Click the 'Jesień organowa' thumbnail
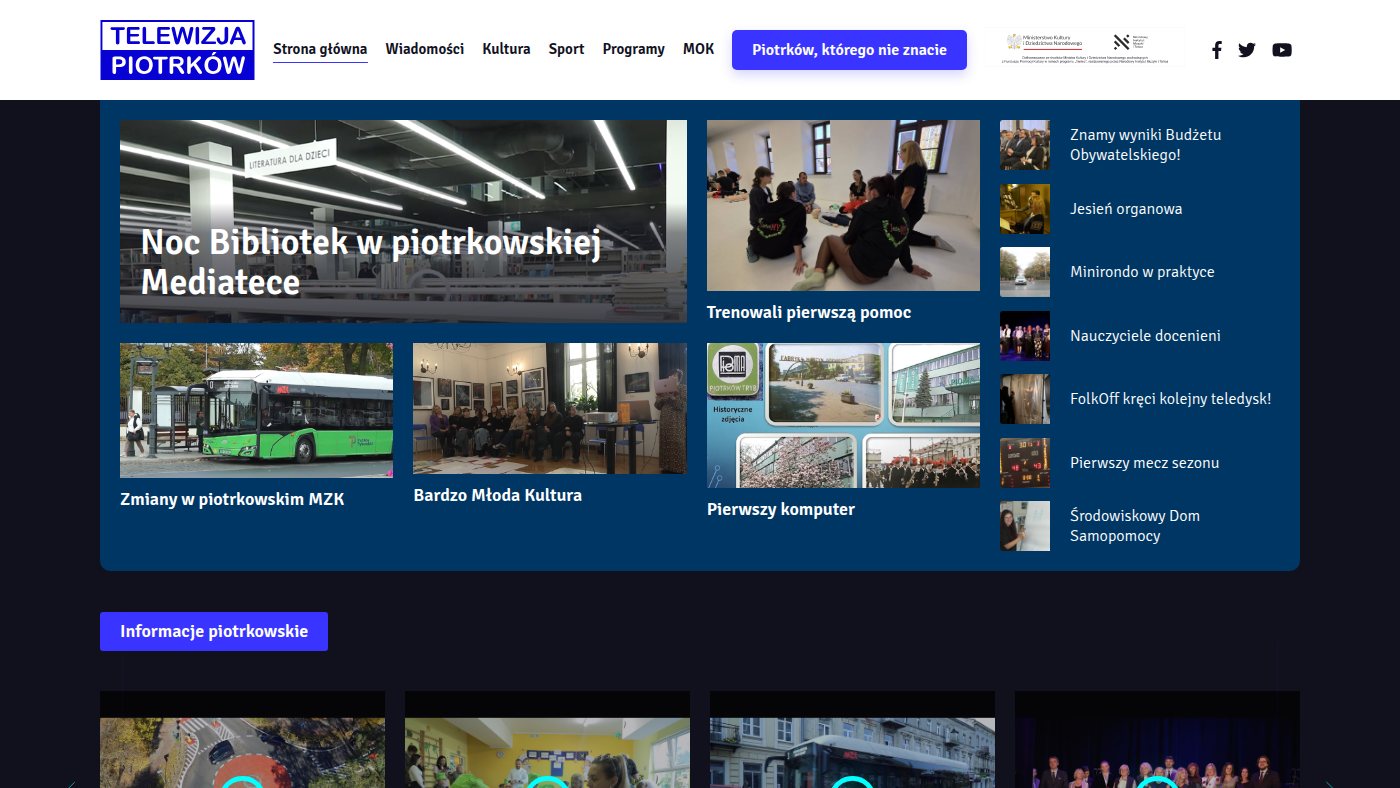Viewport: 1400px width, 788px height. (1025, 209)
